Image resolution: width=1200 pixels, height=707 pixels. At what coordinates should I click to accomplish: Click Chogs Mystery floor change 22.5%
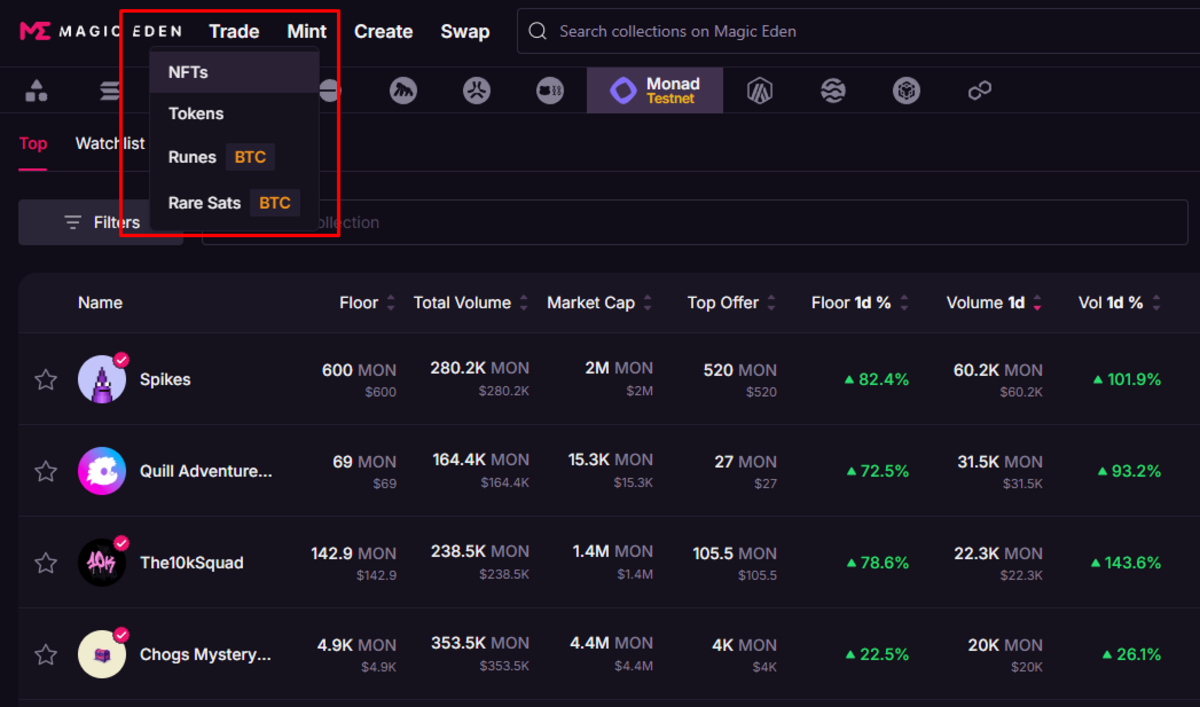click(879, 655)
